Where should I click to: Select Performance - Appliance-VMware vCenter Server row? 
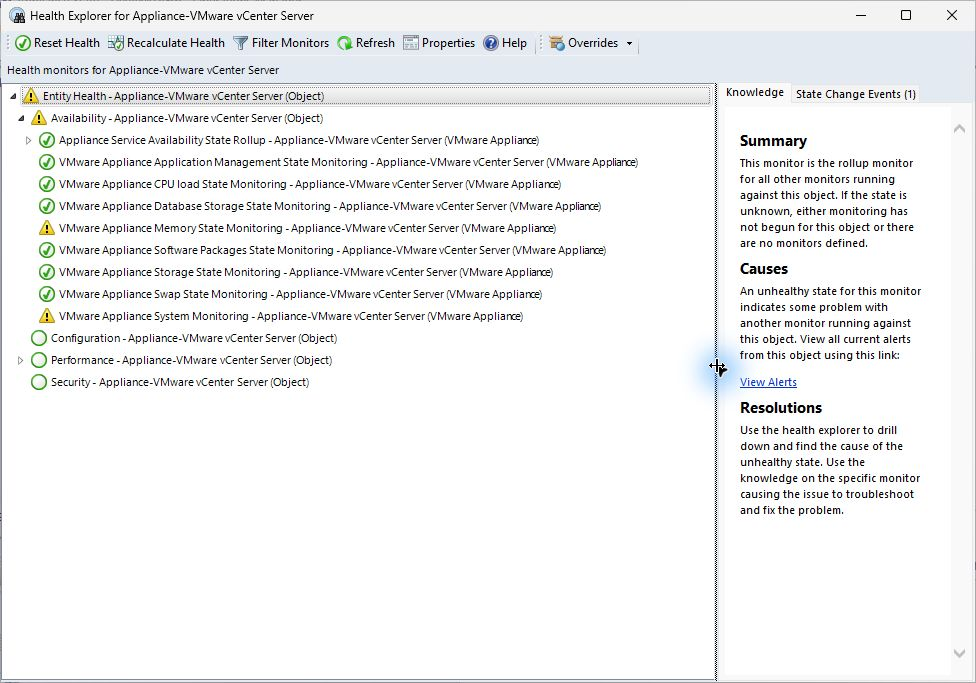click(x=191, y=360)
